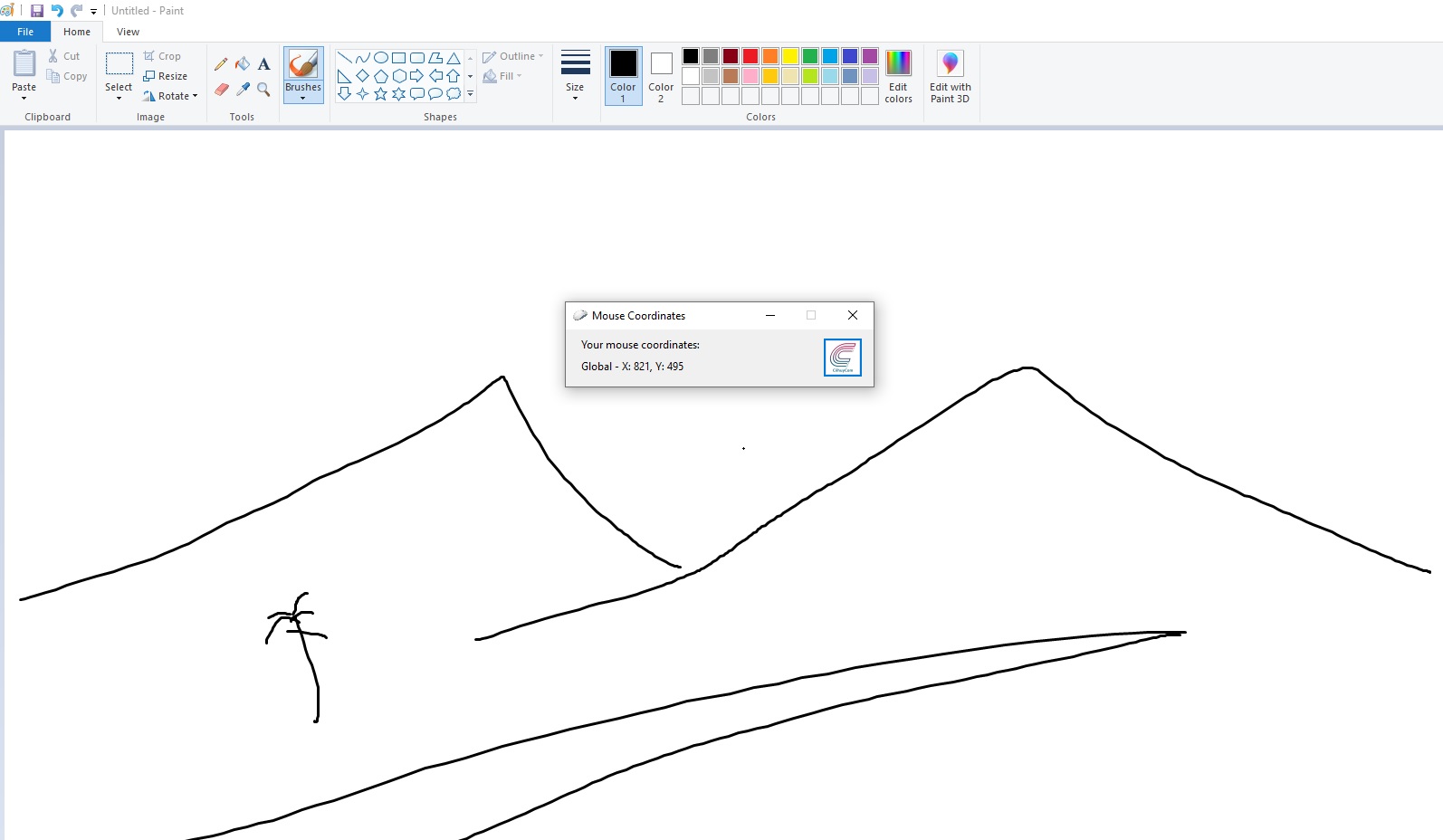
Task: Select the Color picker eyedropper tool
Action: pyautogui.click(x=243, y=89)
